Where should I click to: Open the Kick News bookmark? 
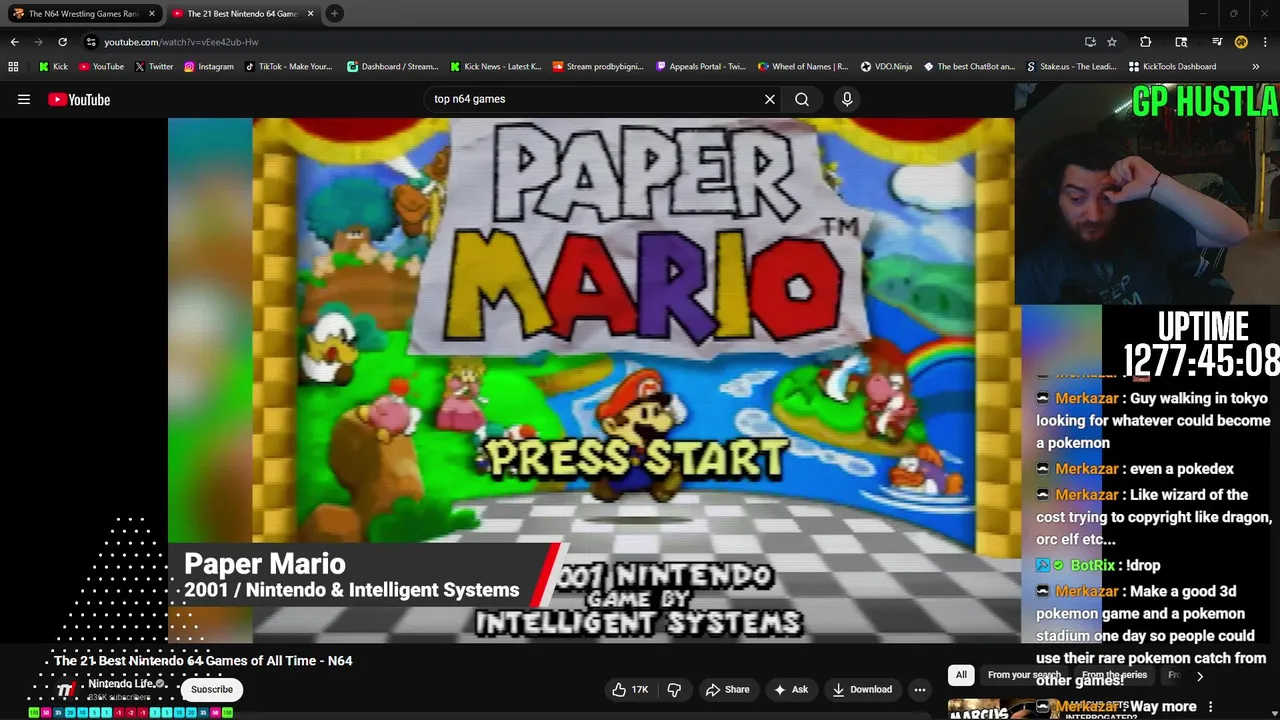[495, 67]
